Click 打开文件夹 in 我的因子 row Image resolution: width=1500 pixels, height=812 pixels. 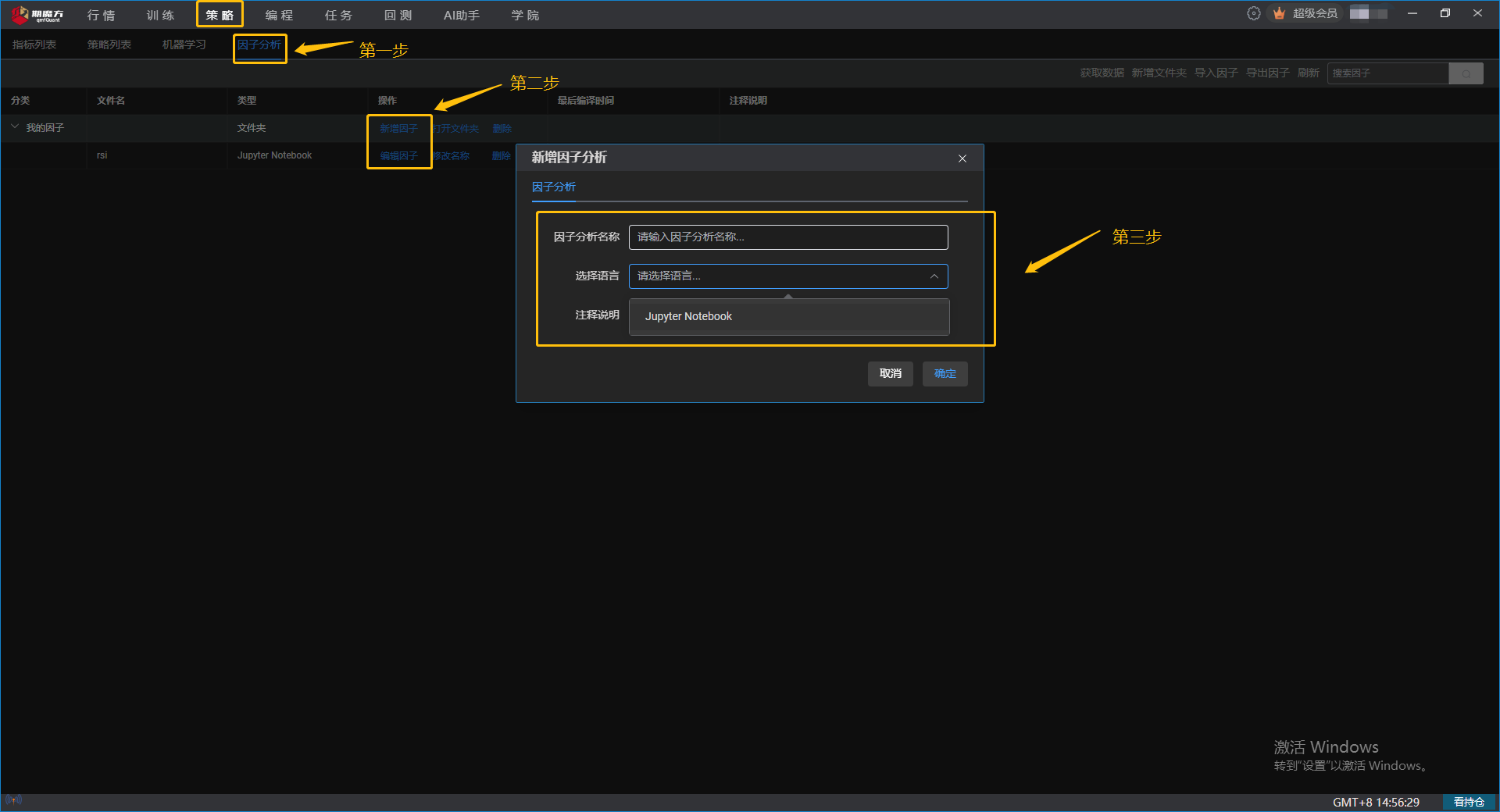(x=455, y=129)
